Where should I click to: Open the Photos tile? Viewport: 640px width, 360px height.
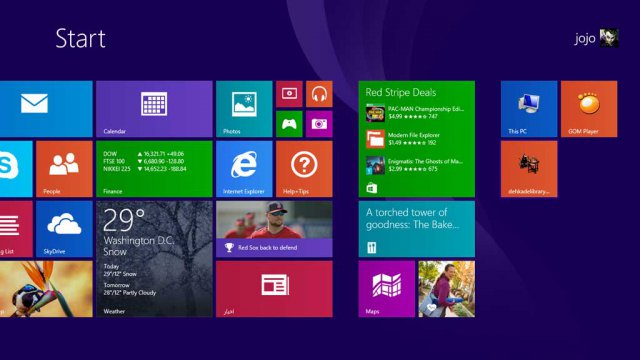(x=244, y=109)
